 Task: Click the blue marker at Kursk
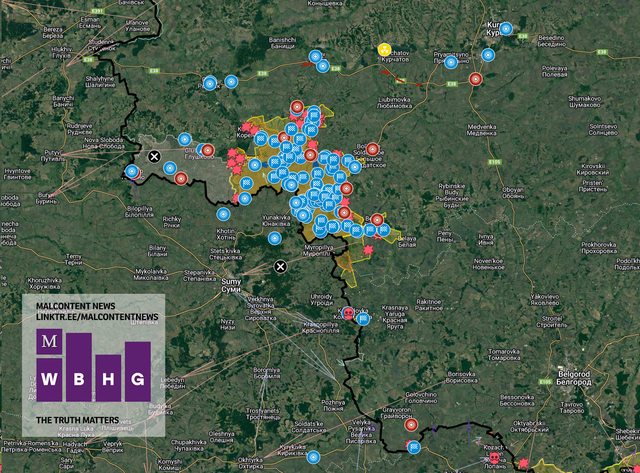[x=506, y=29]
